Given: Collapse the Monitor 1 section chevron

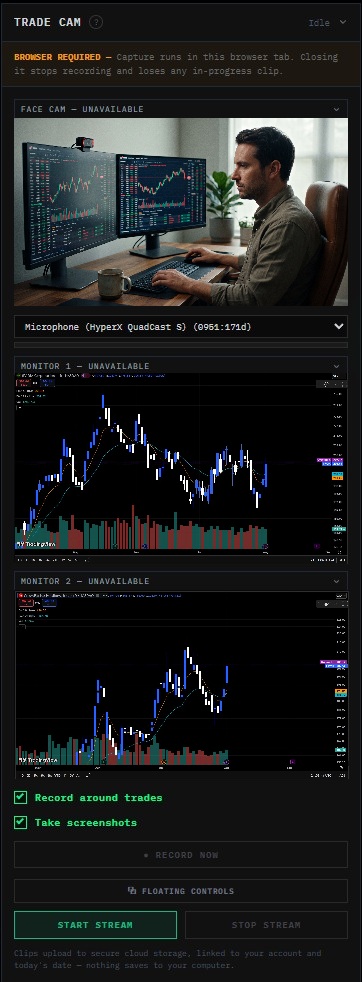Looking at the screenshot, I should 337,366.
